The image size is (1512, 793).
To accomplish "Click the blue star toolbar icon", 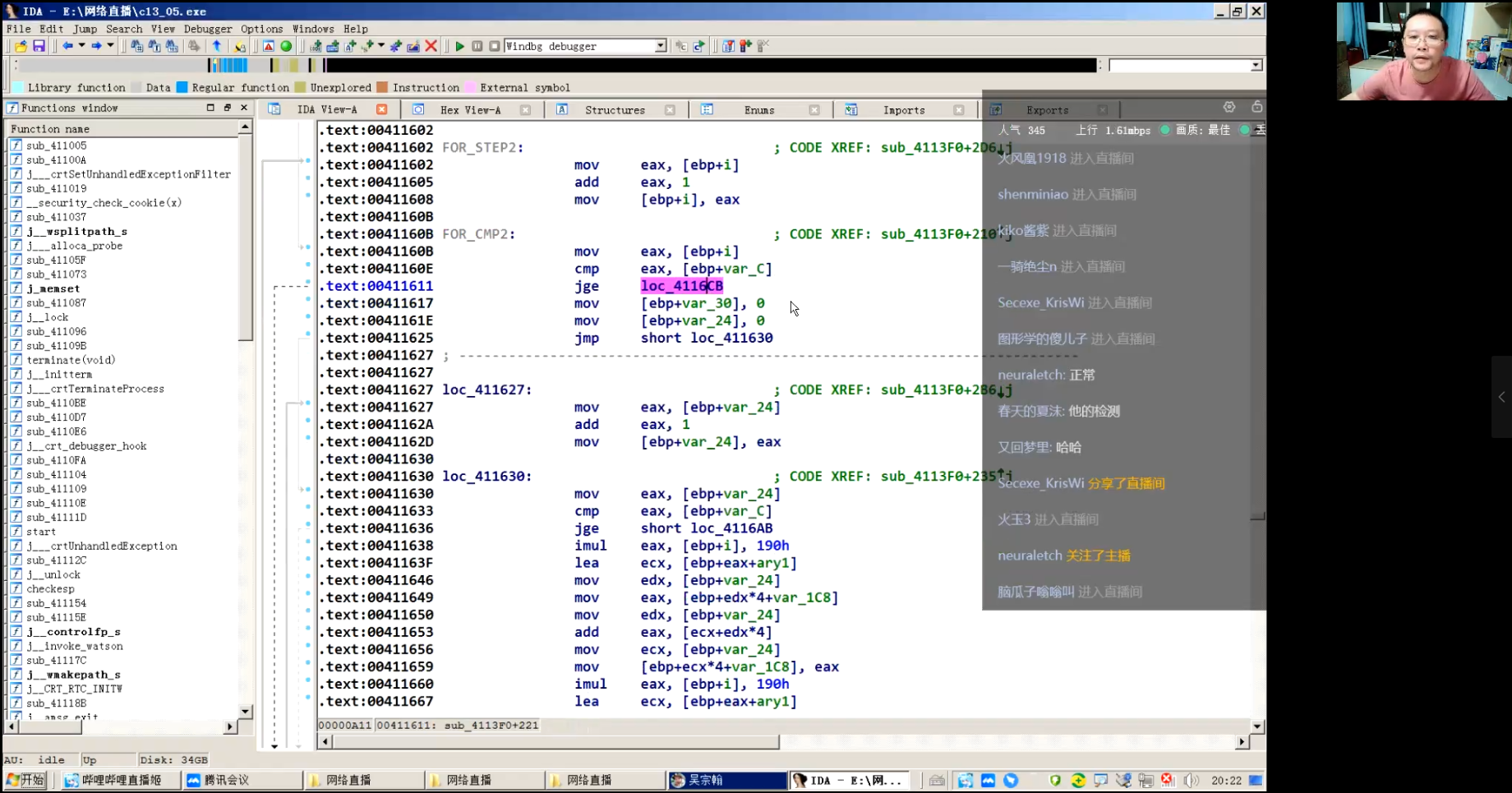I will (x=395, y=46).
